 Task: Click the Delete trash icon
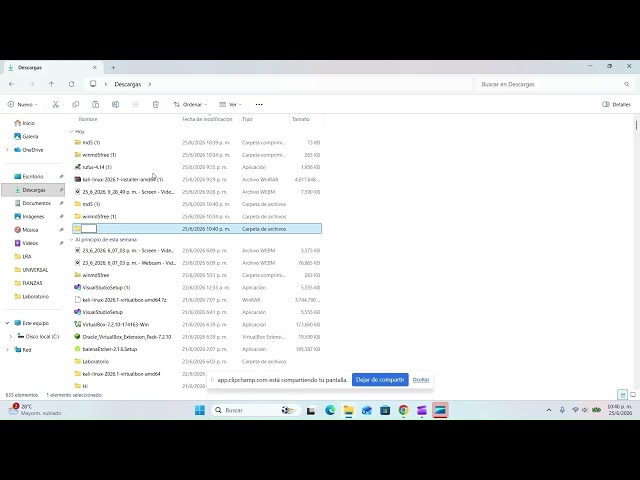point(156,104)
